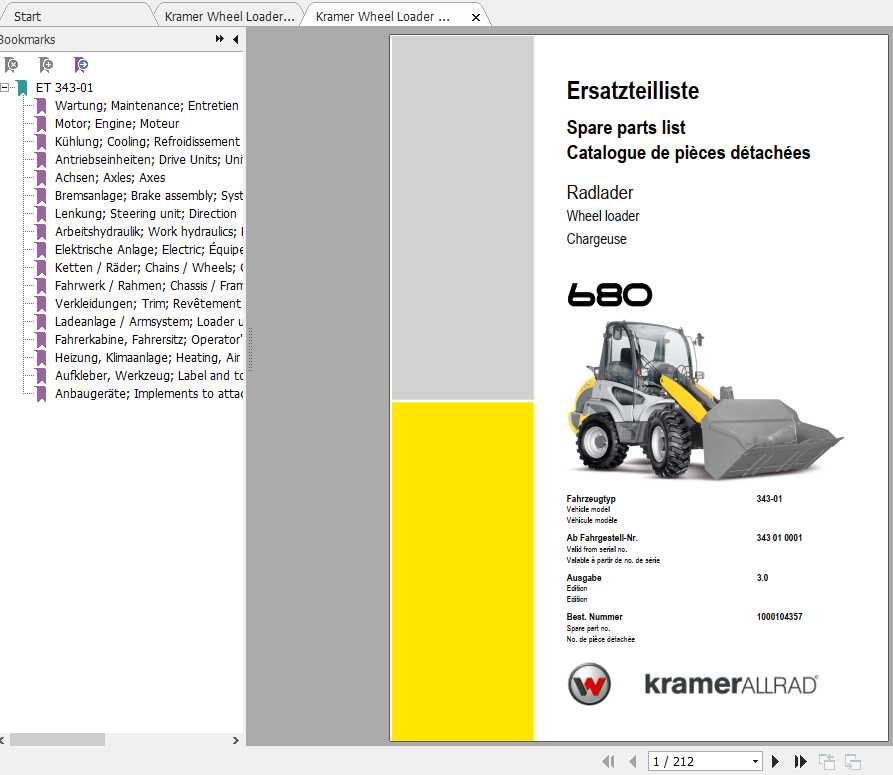Viewport: 893px width, 775px height.
Task: Open the Ketten / Räder; Chains bookmark
Action: (x=149, y=268)
